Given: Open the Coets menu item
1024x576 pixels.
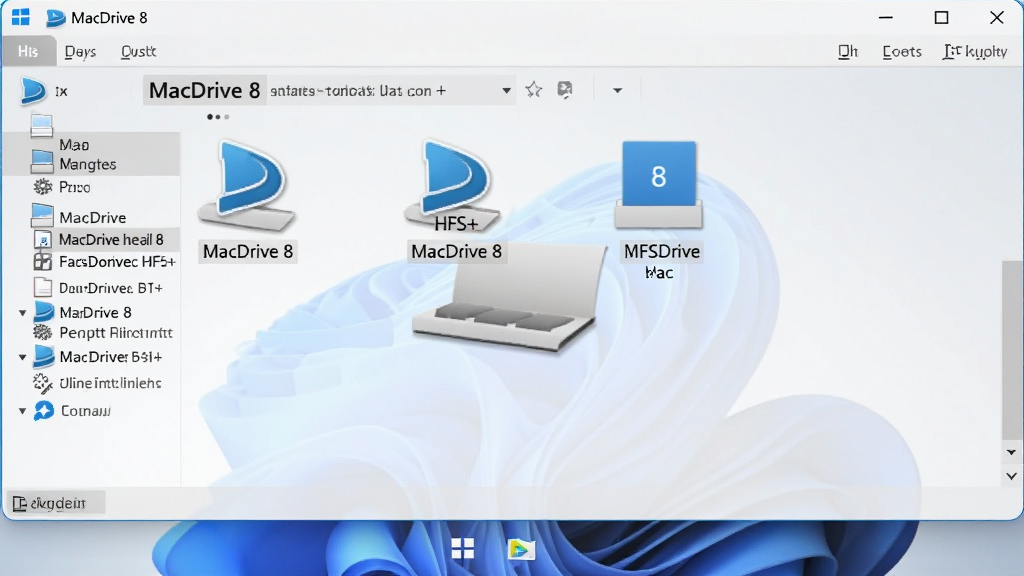Looking at the screenshot, I should (x=902, y=52).
